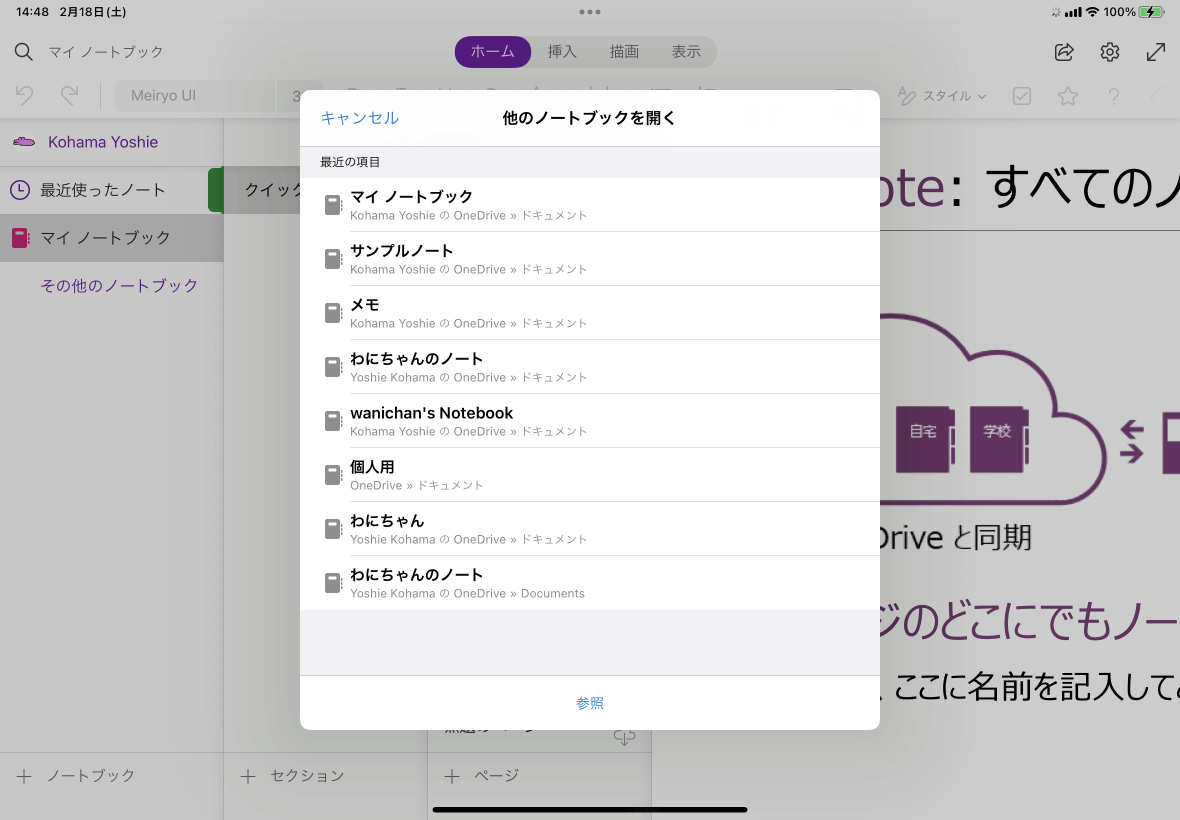The height and width of the screenshot is (820, 1180).
Task: Tap the pink notebook icon in sidebar
Action: [20, 238]
